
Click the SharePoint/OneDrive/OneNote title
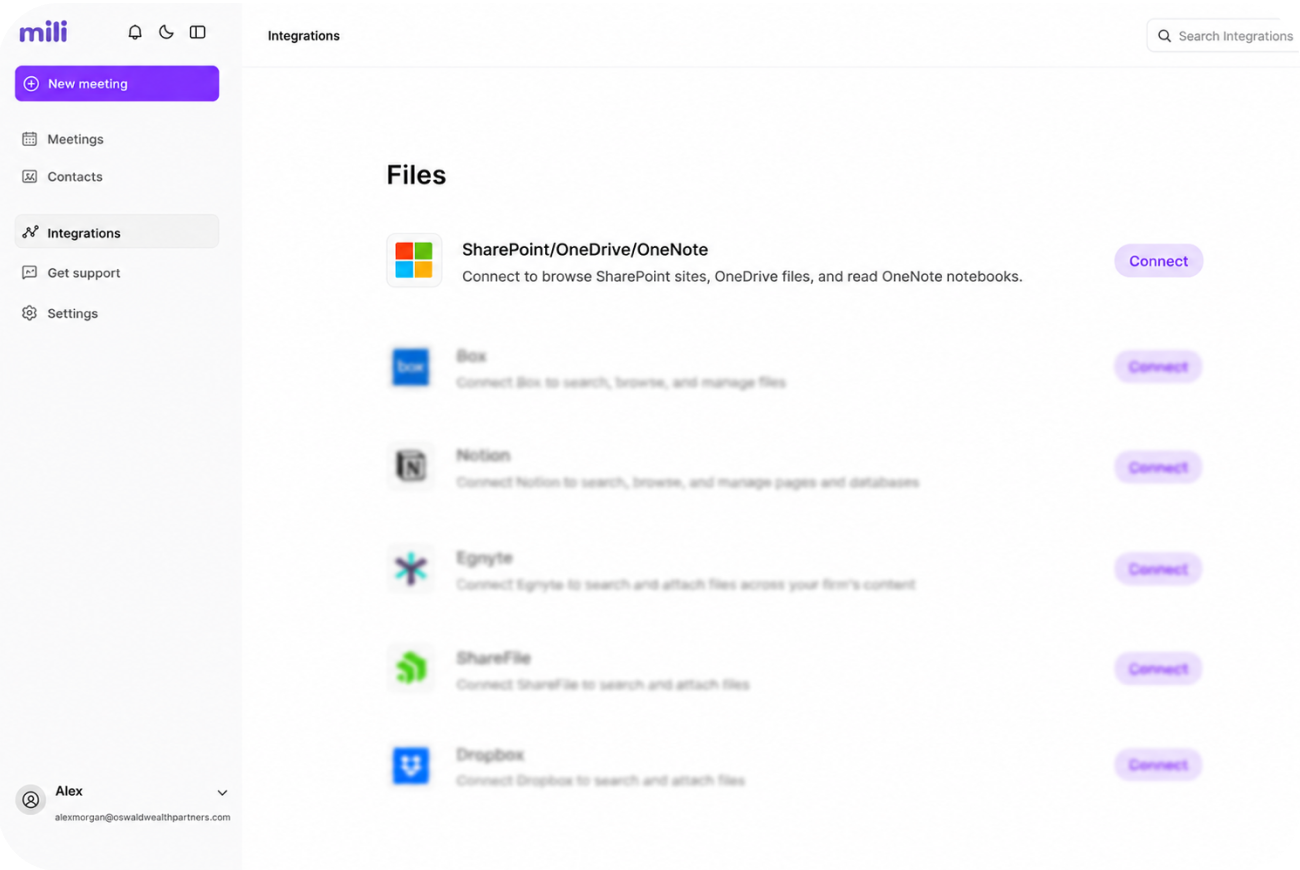pyautogui.click(x=585, y=250)
